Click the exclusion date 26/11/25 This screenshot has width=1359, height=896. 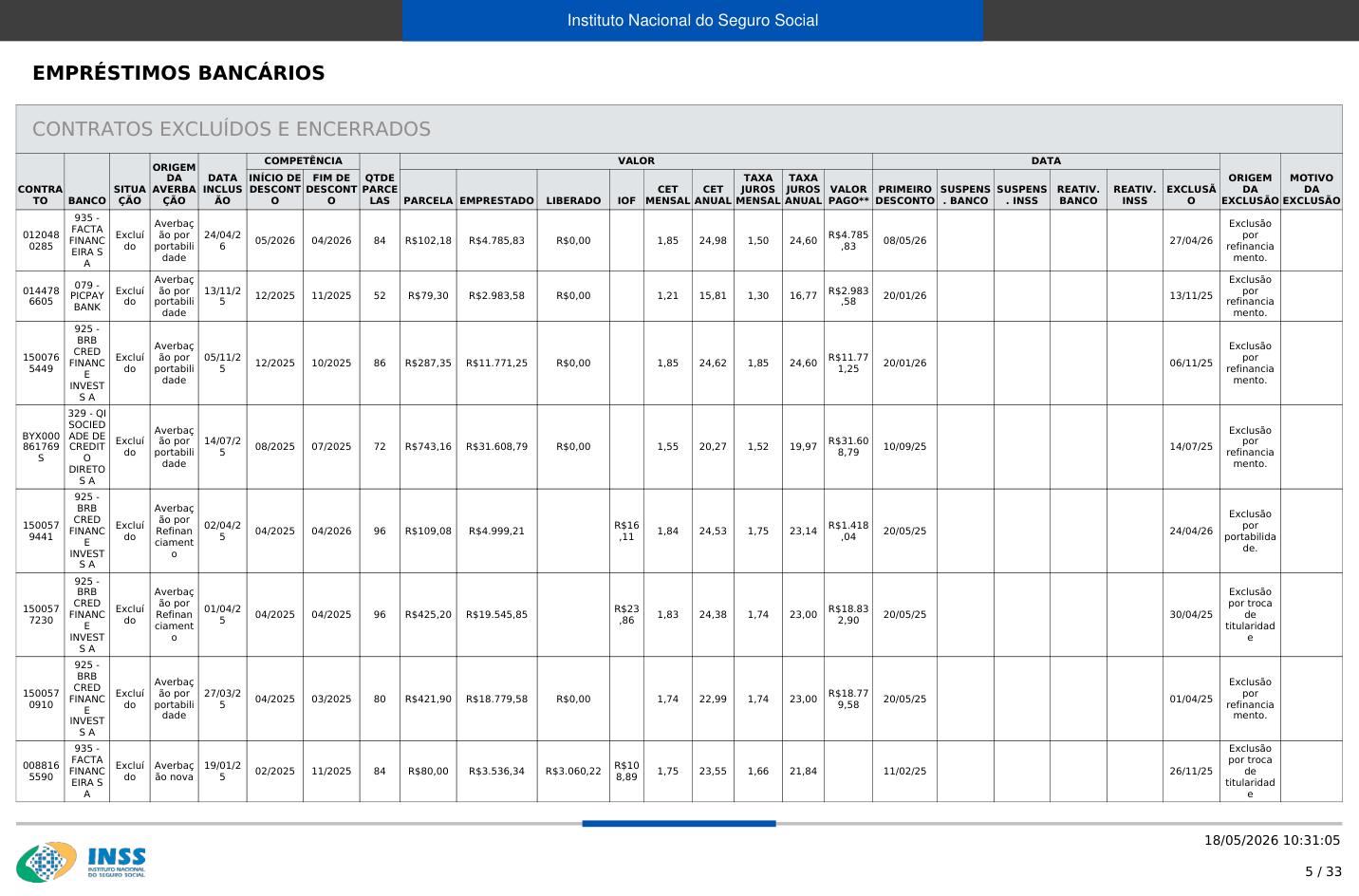point(1191,772)
